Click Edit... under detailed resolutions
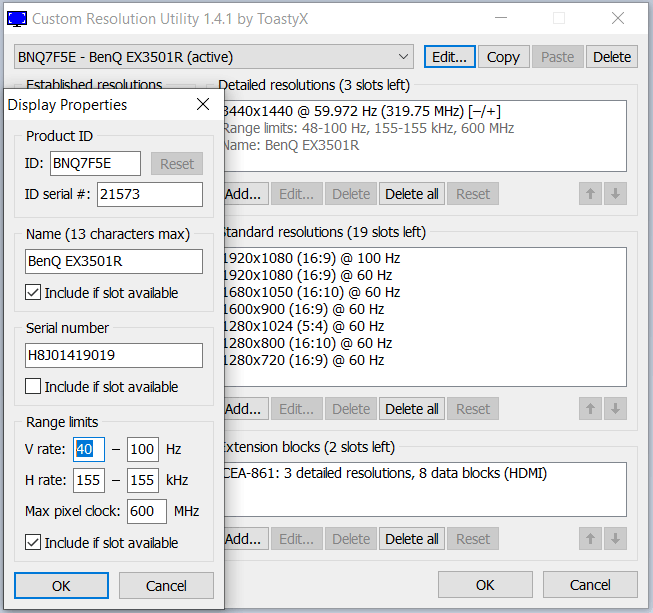 click(x=297, y=194)
